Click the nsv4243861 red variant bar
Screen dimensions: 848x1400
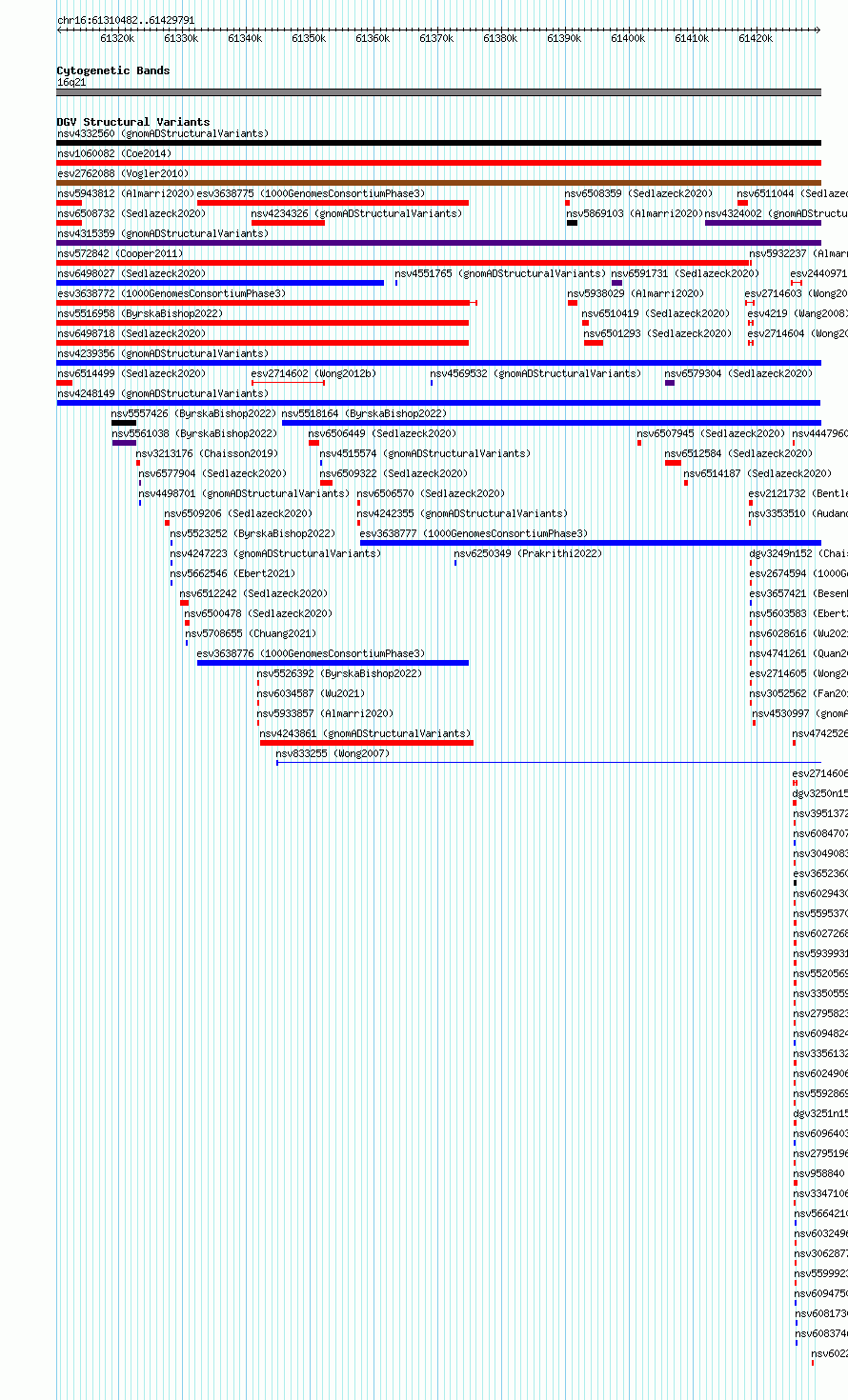(x=367, y=743)
